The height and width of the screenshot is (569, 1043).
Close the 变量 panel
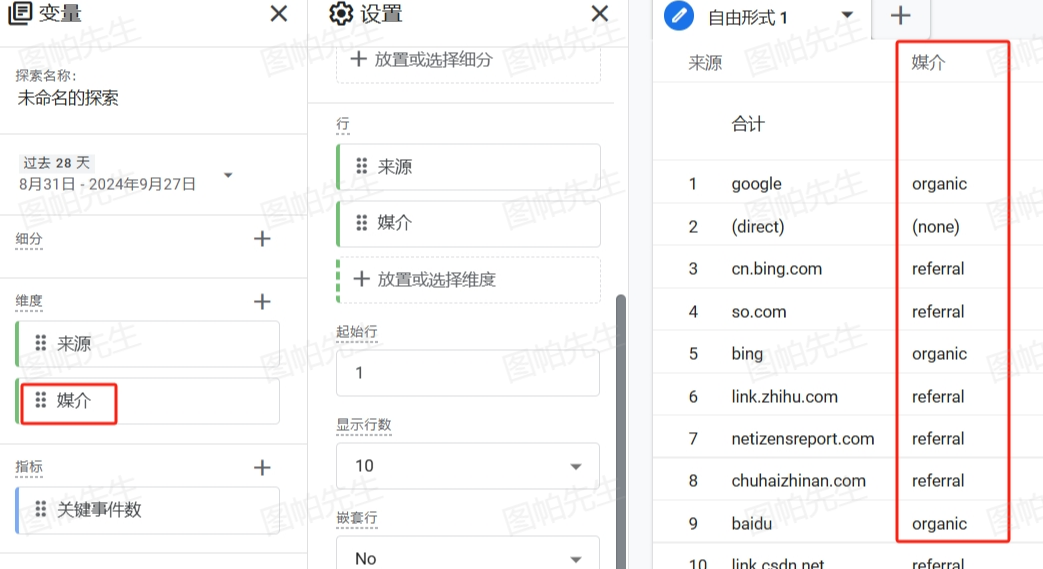click(x=279, y=13)
